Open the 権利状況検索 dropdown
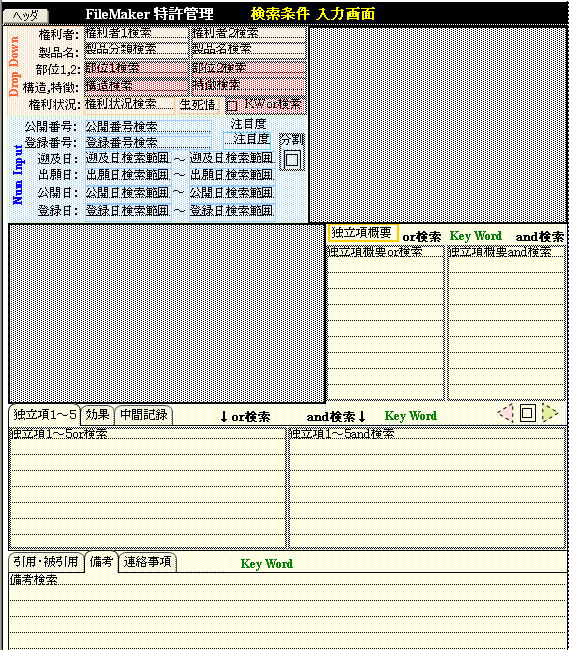570x650 pixels. (129, 104)
